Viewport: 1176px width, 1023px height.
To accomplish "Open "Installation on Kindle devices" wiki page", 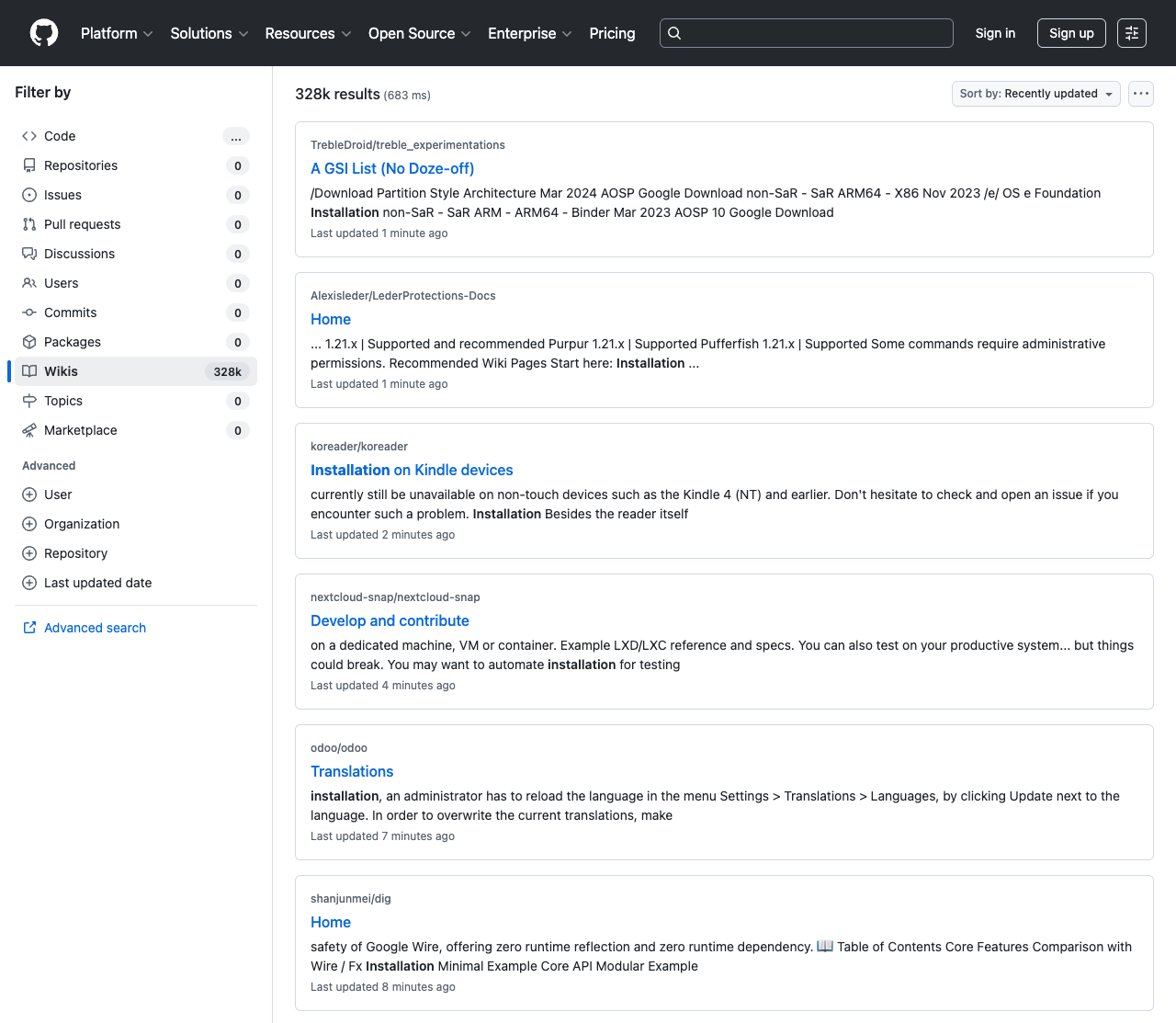I will (412, 470).
